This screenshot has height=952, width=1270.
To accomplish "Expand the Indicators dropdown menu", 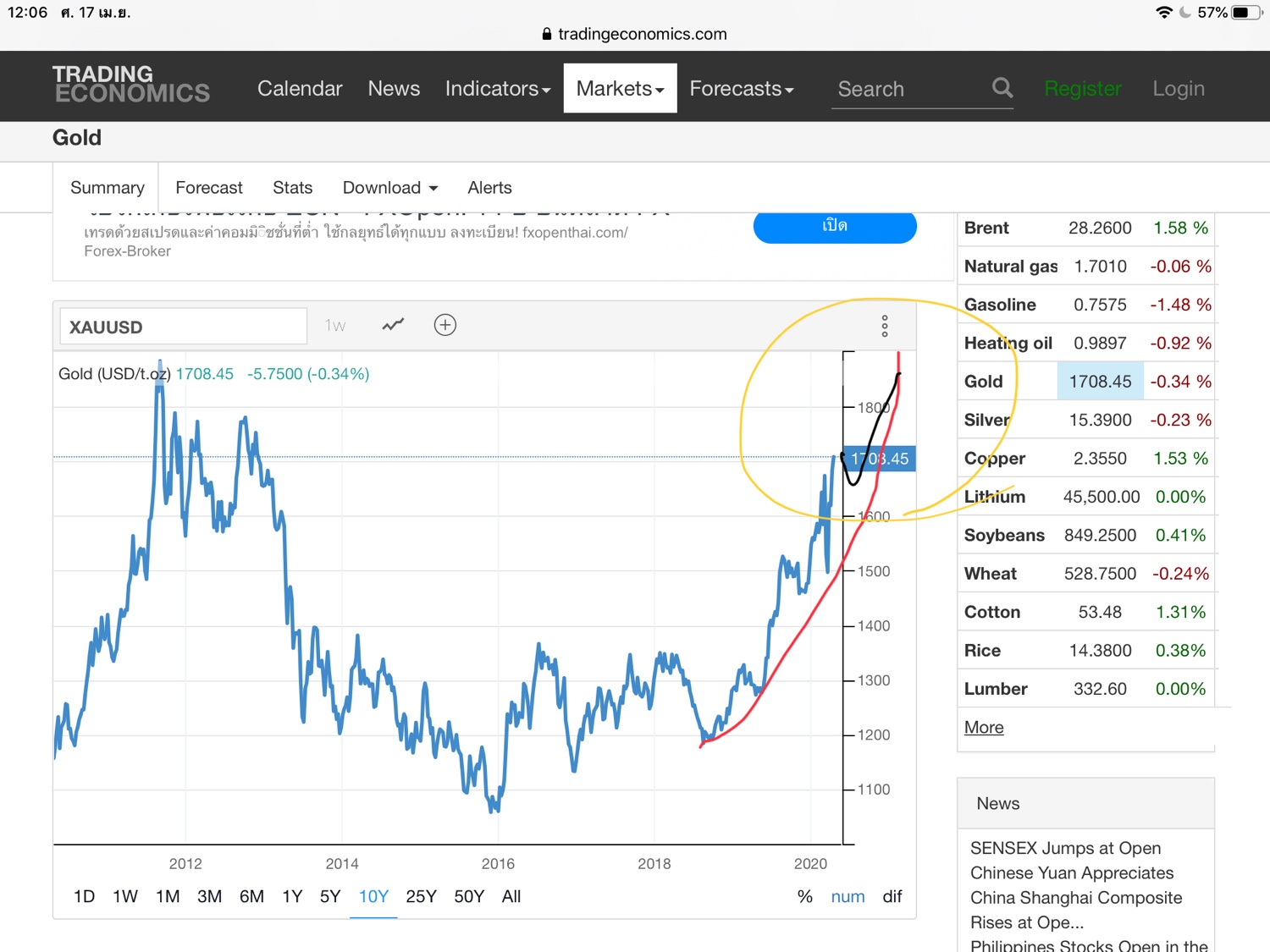I will pyautogui.click(x=498, y=89).
